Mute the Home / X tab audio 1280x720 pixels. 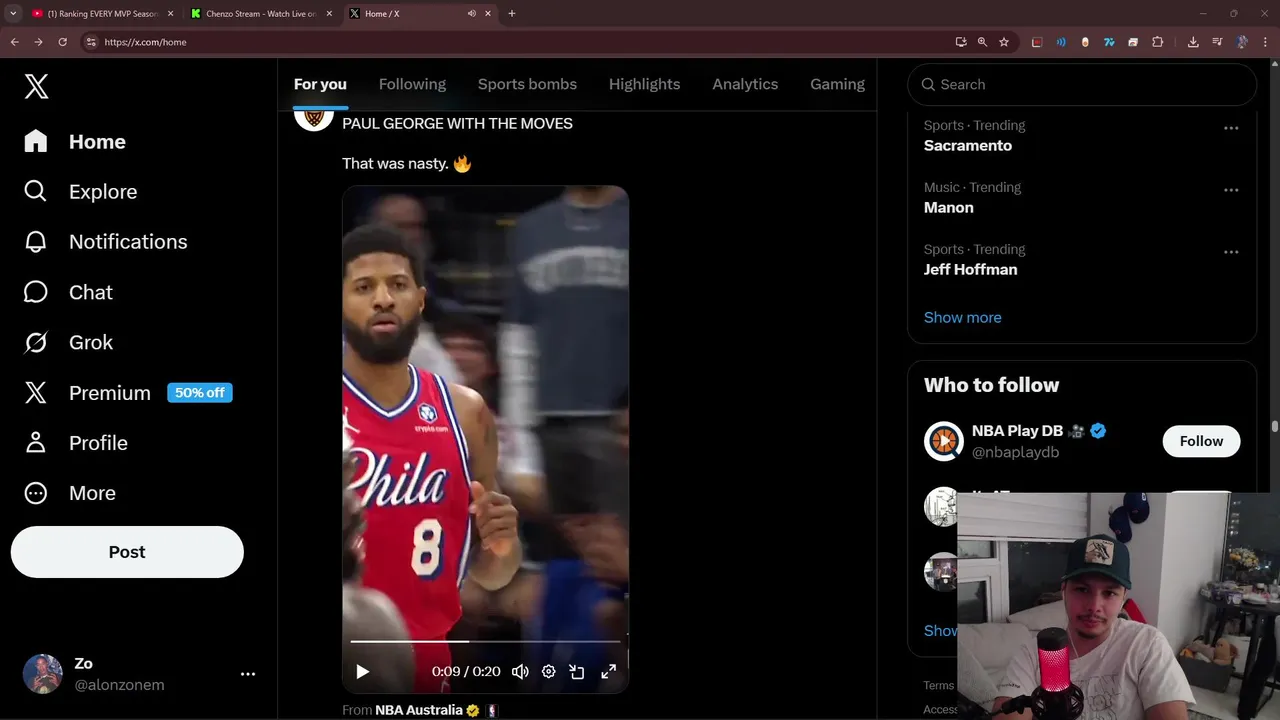471,14
